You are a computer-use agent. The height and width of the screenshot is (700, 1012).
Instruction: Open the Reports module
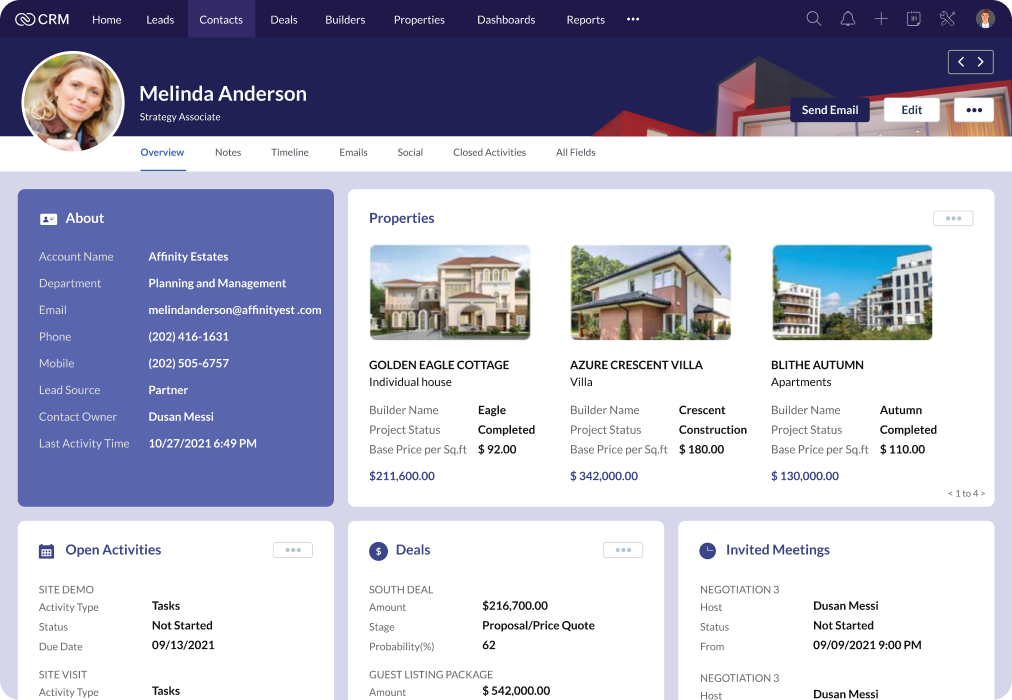pos(585,20)
